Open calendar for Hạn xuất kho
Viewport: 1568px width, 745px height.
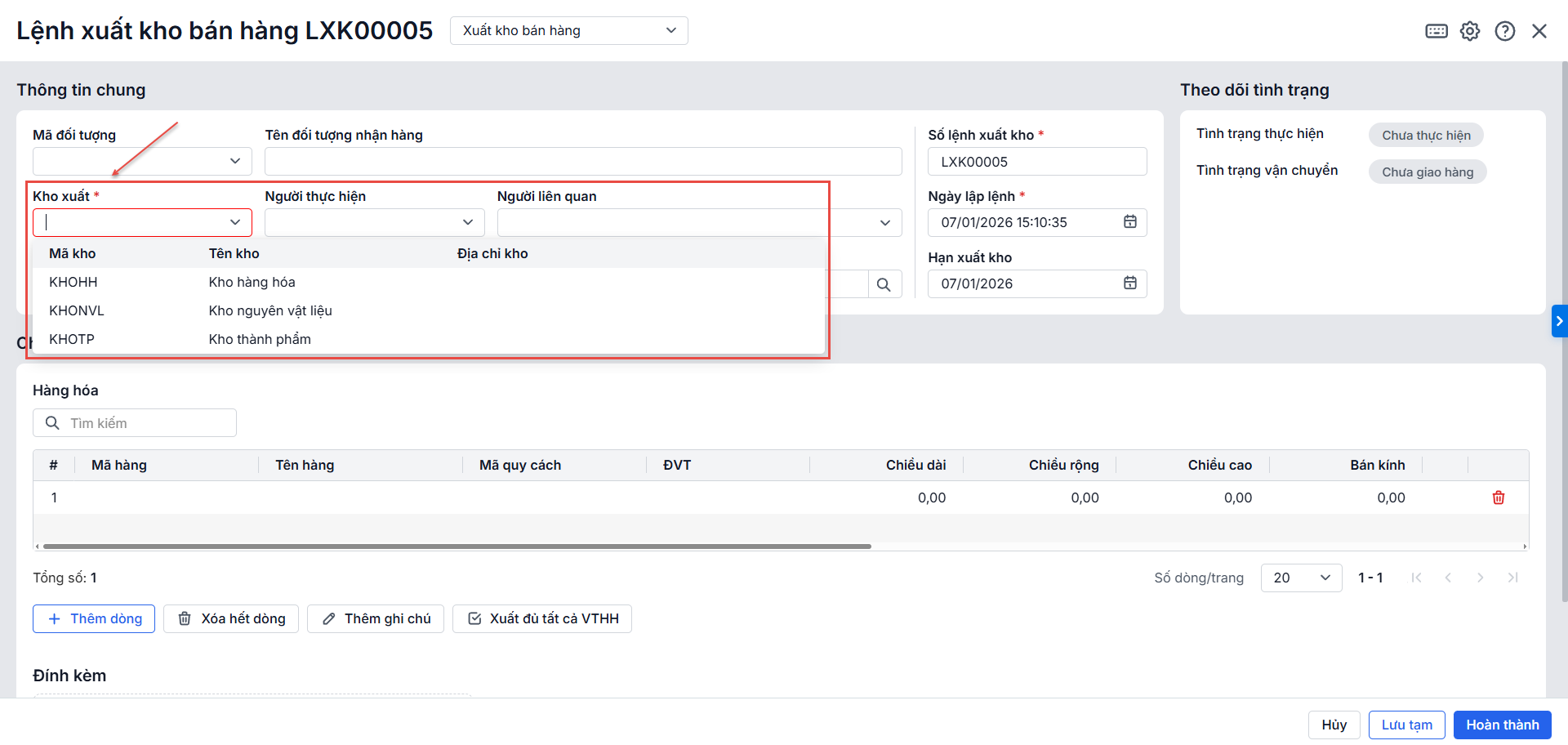pos(1130,283)
